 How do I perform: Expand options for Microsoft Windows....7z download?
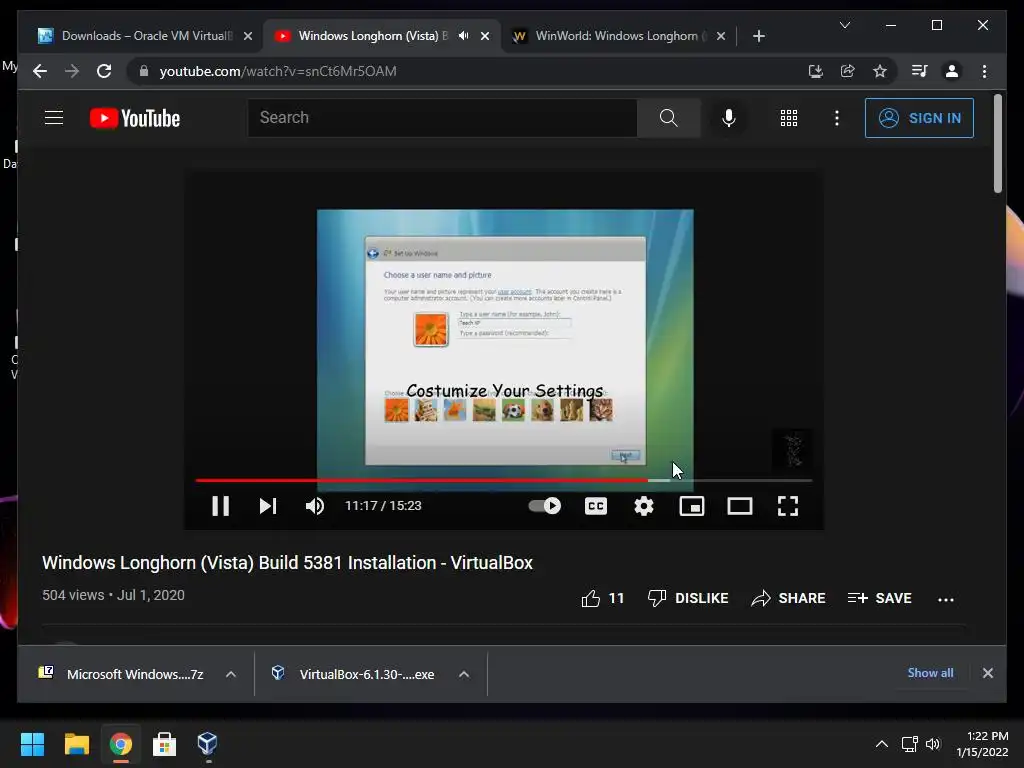tap(231, 674)
